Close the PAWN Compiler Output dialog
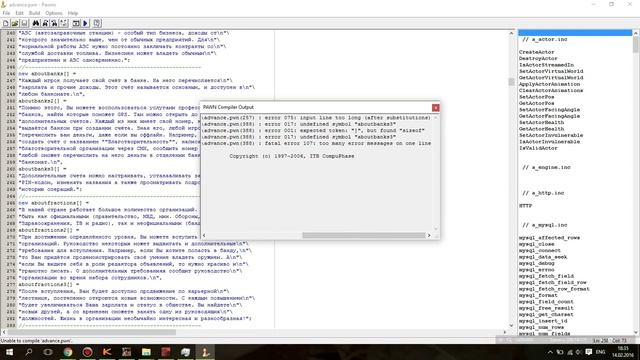This screenshot has width=640, height=360. click(436, 107)
